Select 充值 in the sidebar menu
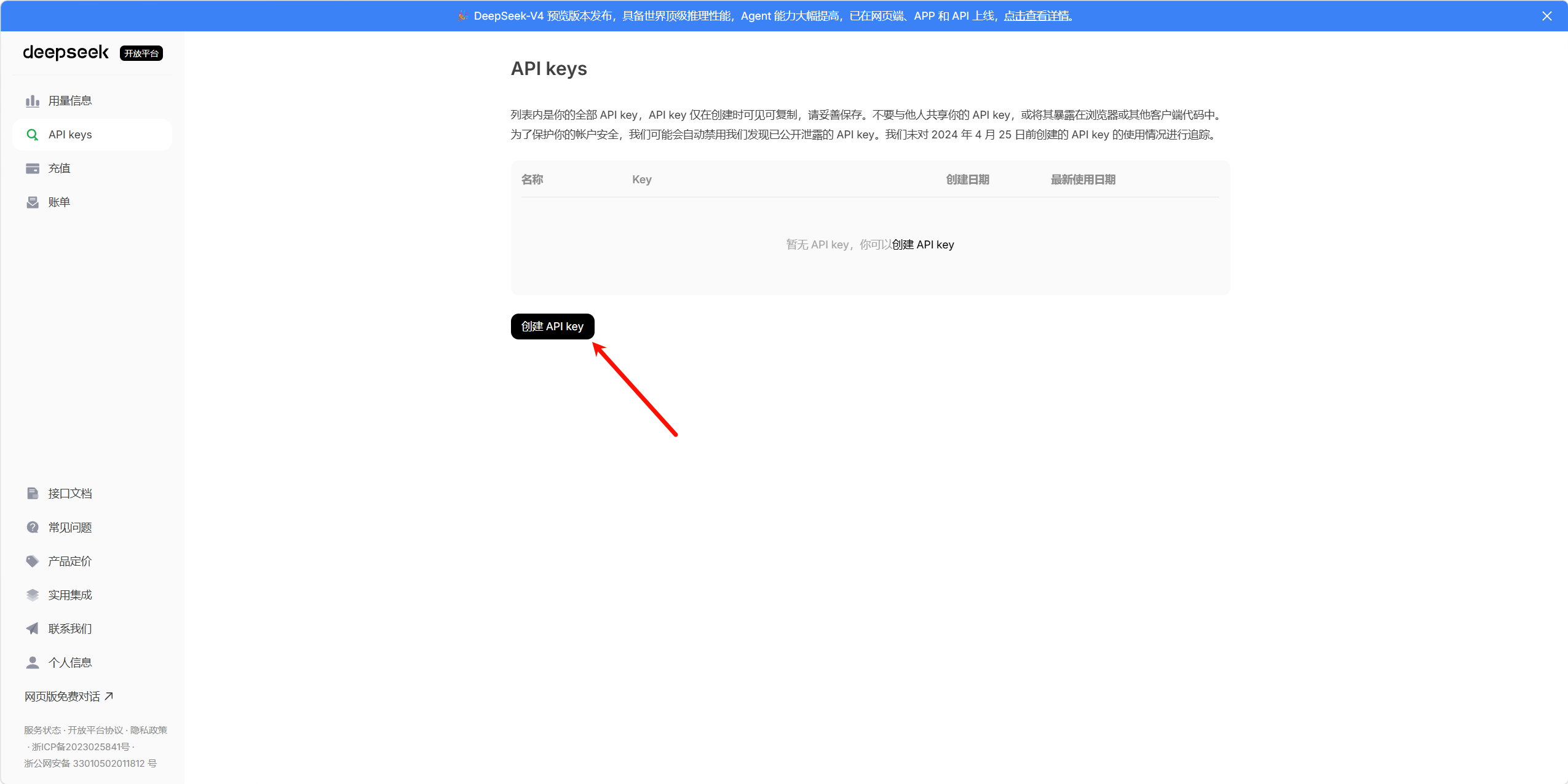 point(60,168)
